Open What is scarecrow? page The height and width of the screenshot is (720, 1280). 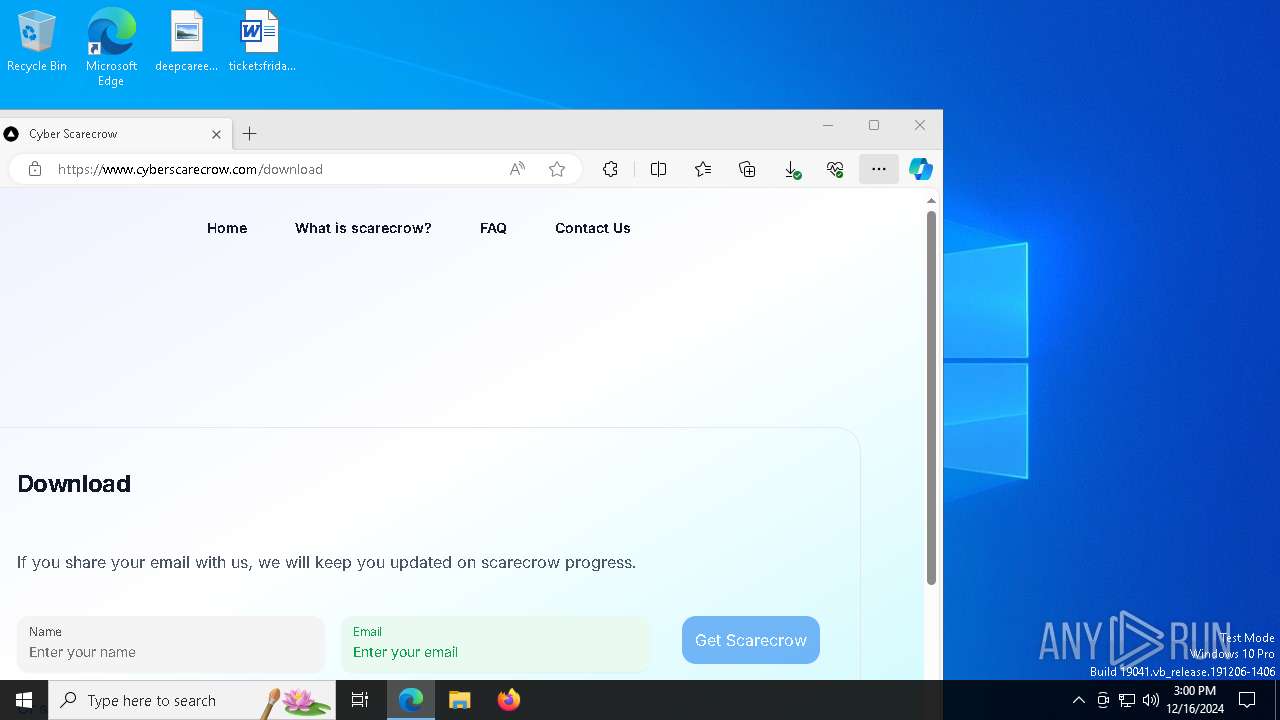click(x=363, y=228)
